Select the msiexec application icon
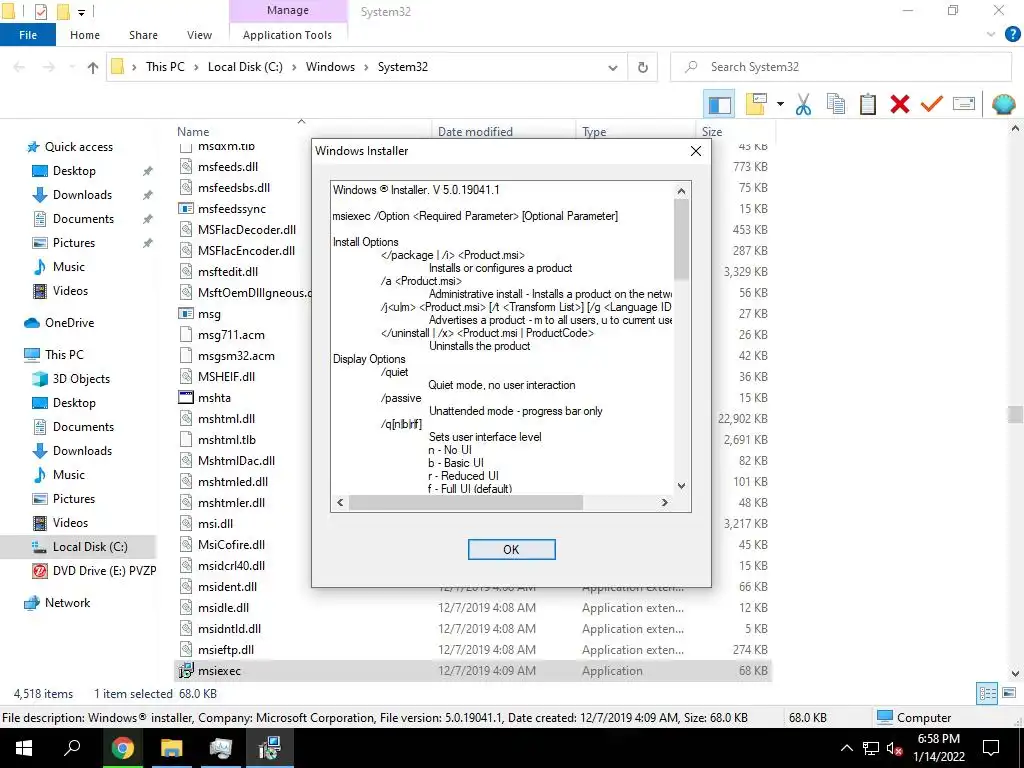Viewport: 1024px width, 768px height. pyautogui.click(x=186, y=671)
